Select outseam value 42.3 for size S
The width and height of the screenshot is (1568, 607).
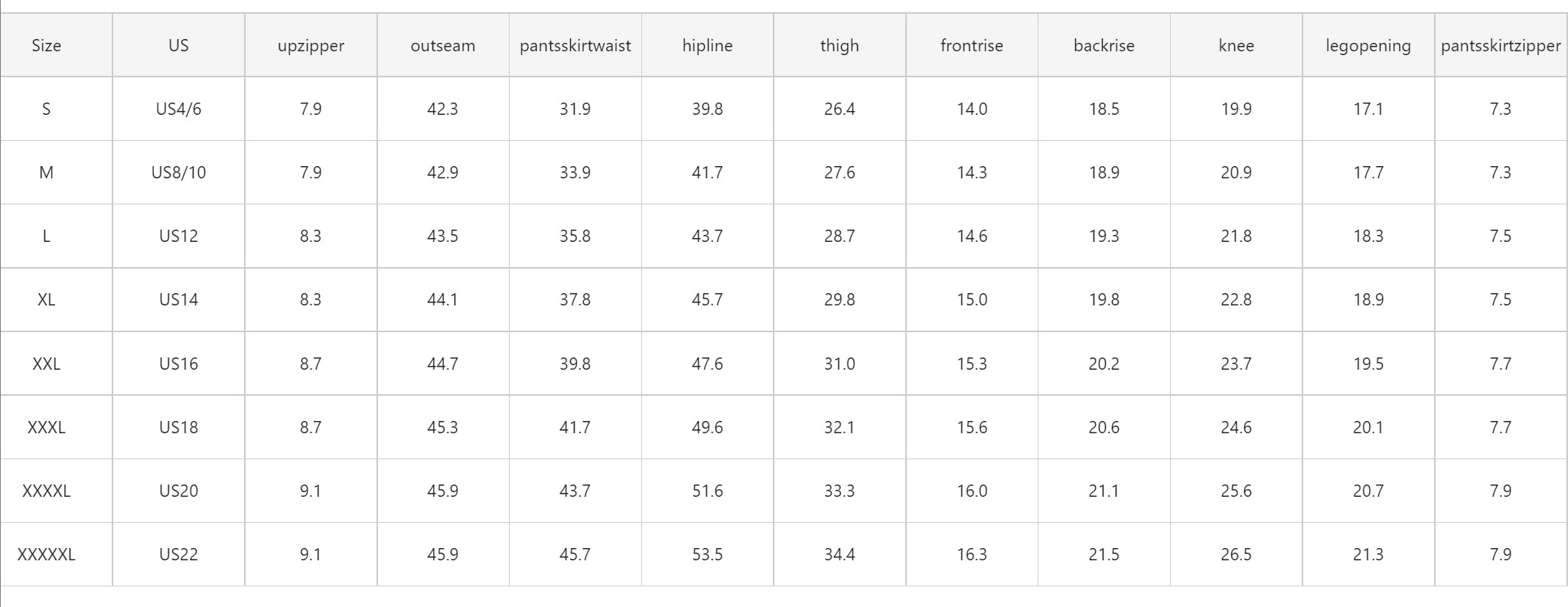pos(442,109)
